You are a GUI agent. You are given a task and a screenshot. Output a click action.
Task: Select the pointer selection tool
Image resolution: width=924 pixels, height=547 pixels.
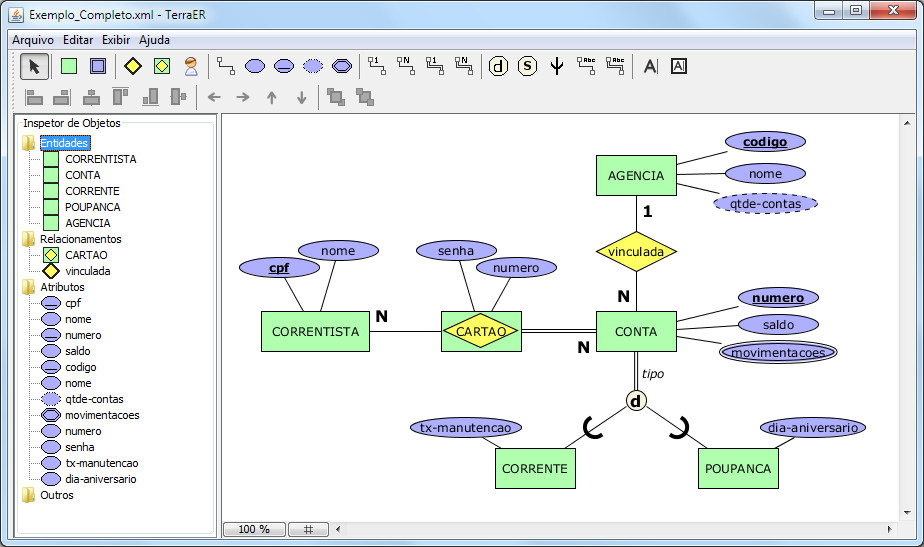point(34,66)
